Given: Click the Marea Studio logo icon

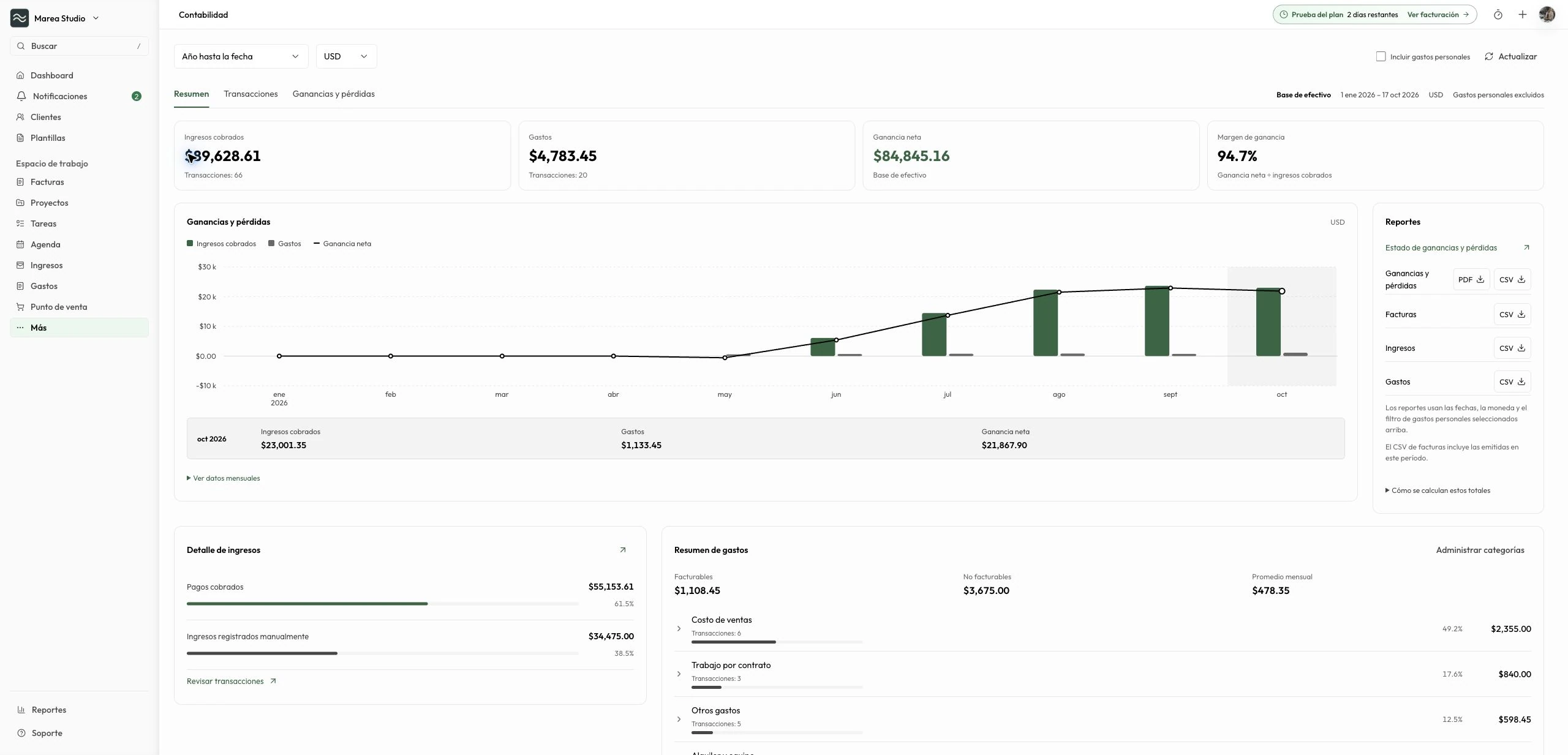Looking at the screenshot, I should pyautogui.click(x=20, y=18).
